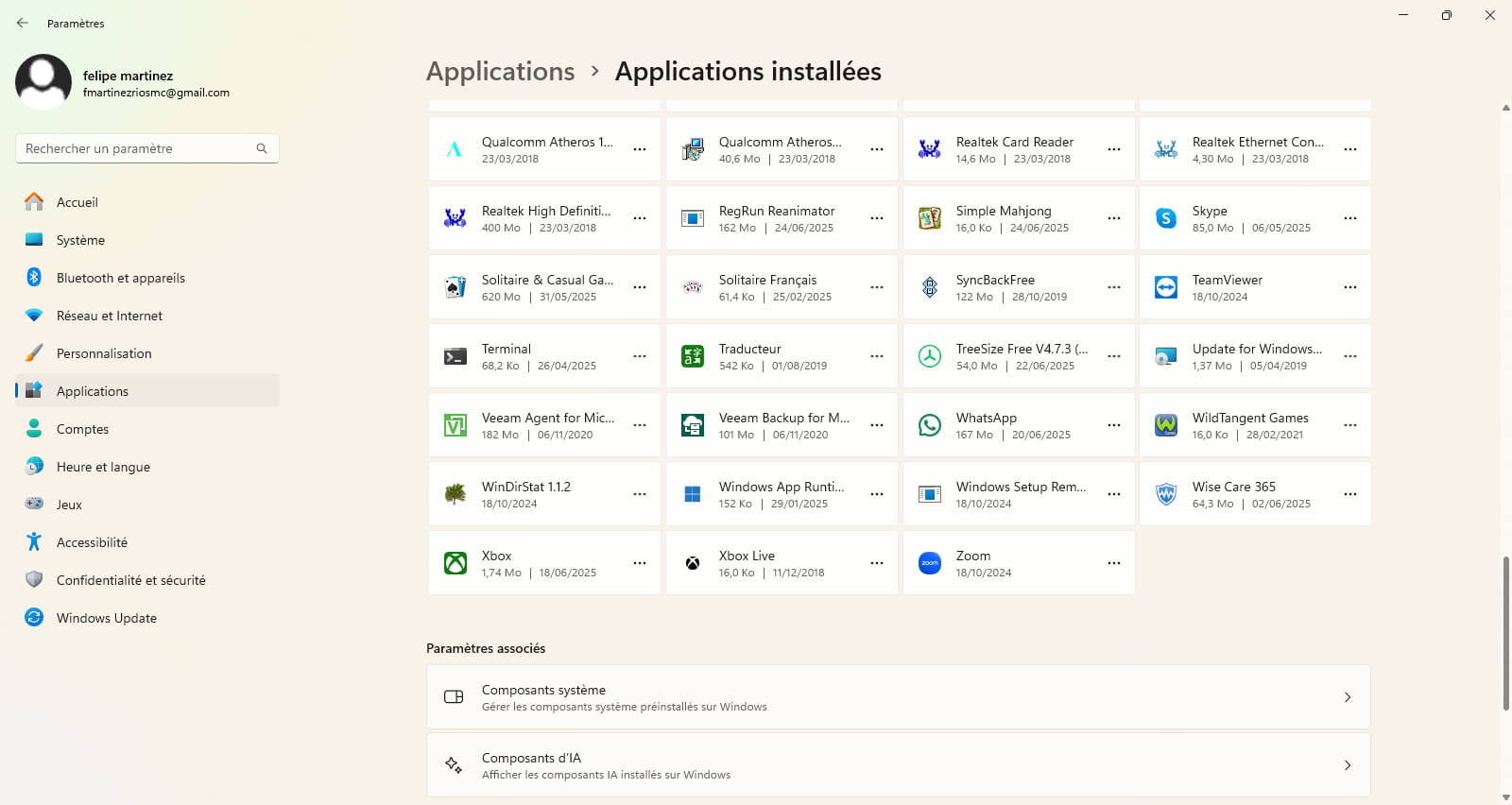Open Composants d'IA related settings

[899, 765]
